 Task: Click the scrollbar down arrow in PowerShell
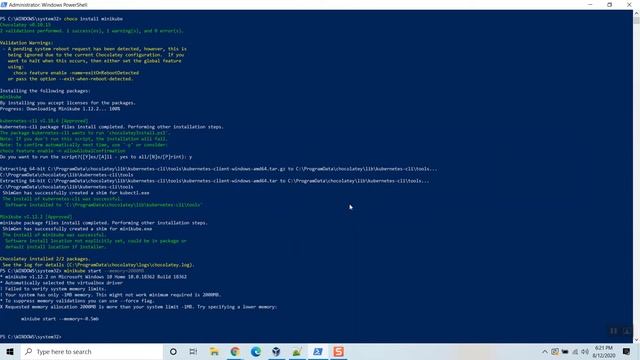636,340
